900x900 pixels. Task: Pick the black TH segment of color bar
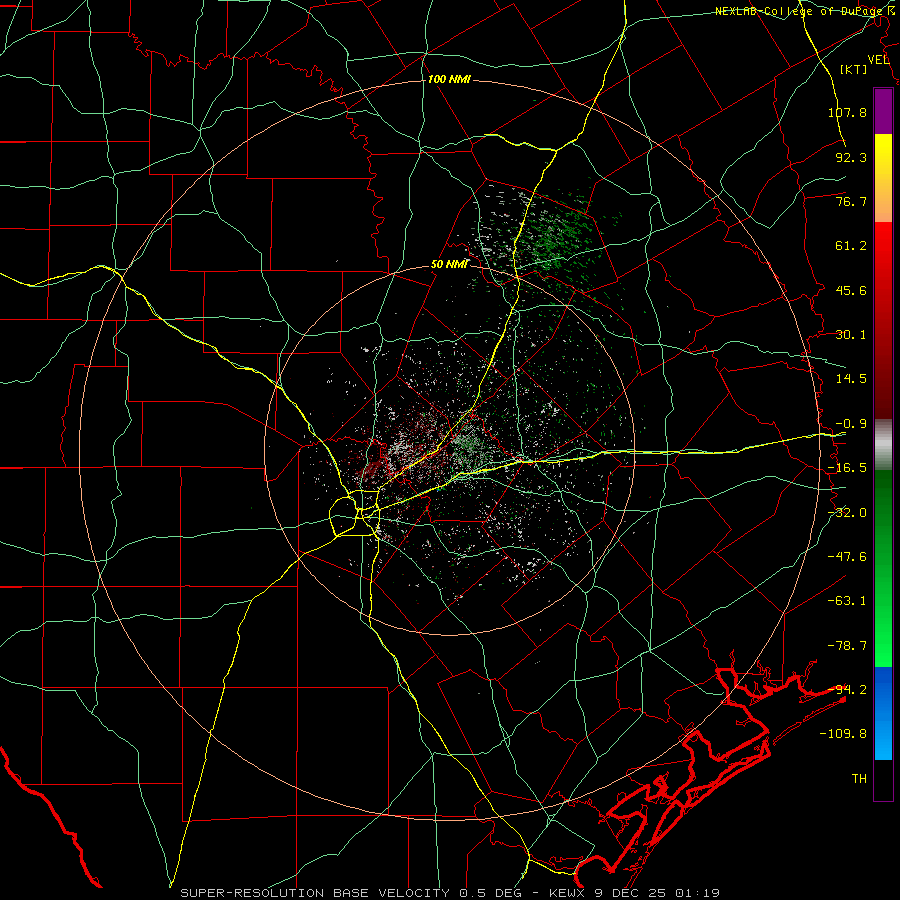click(883, 779)
